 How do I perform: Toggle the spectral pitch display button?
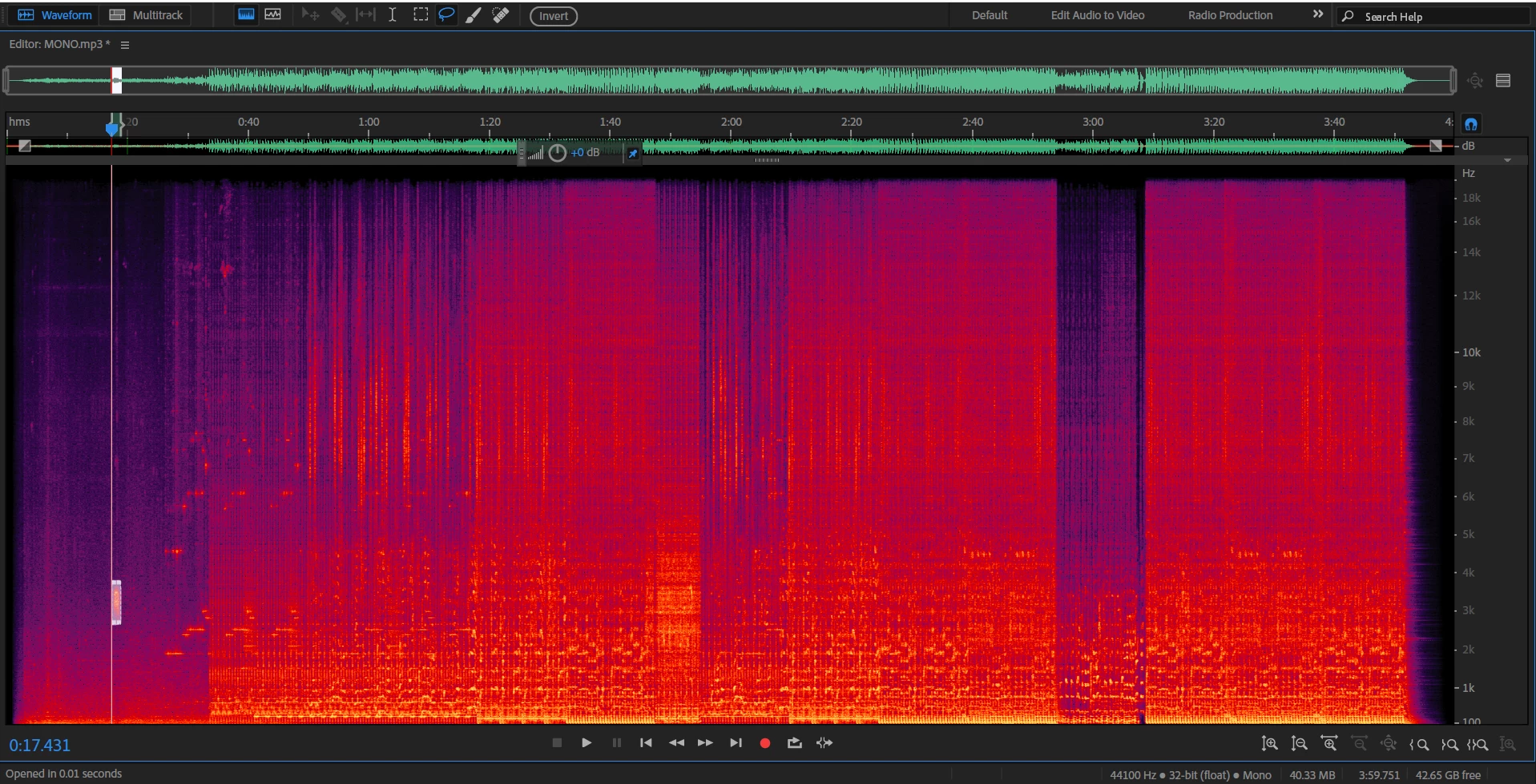[272, 14]
